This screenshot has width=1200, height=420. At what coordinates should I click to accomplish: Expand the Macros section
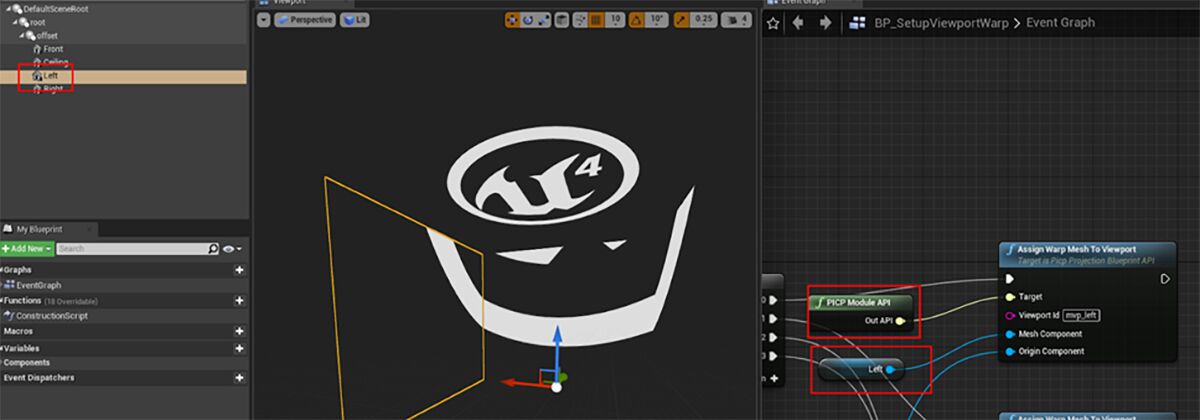point(18,331)
